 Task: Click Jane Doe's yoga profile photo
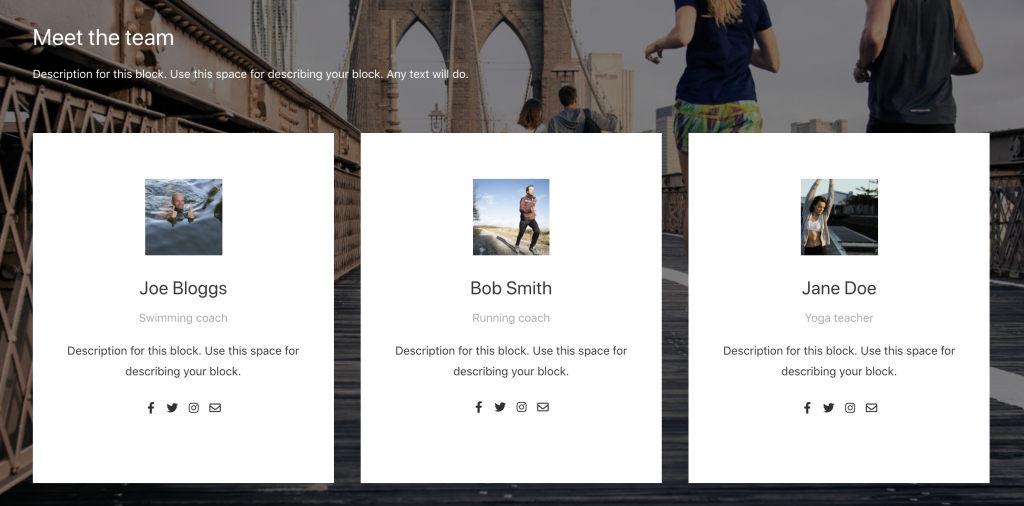[839, 217]
